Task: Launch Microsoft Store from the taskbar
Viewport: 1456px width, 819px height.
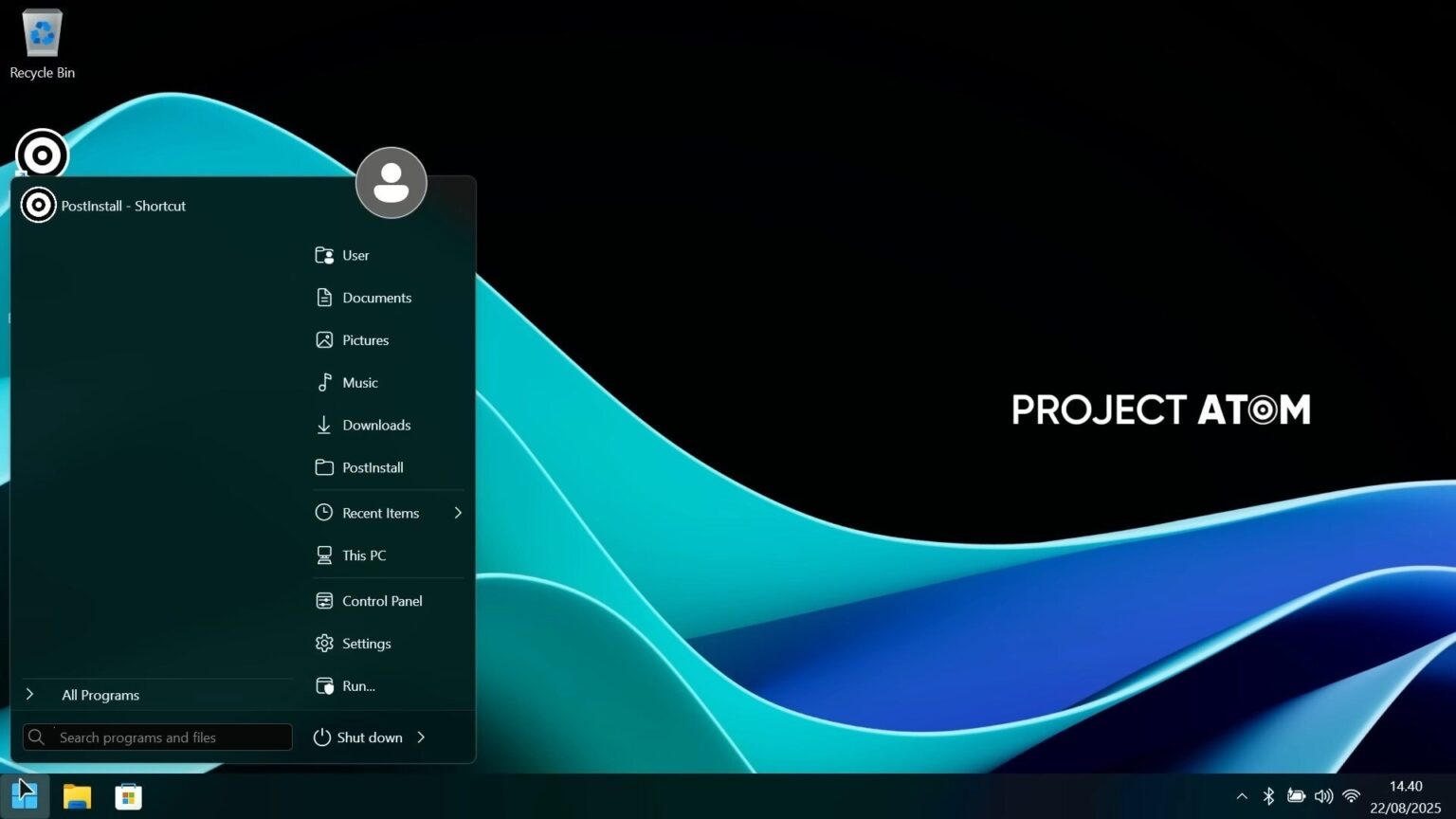Action: click(128, 796)
